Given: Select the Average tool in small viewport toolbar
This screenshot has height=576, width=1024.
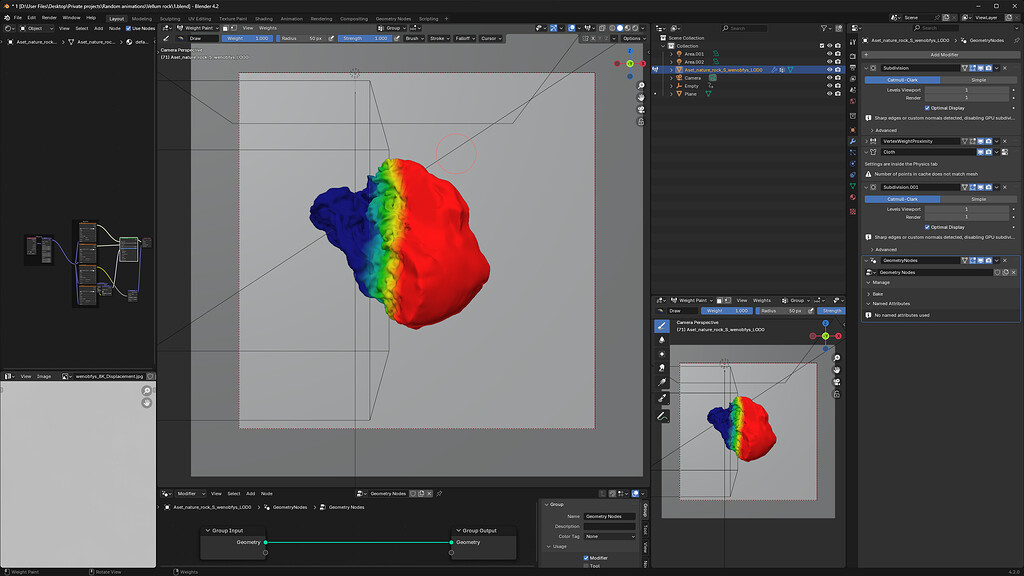Looking at the screenshot, I should (662, 354).
